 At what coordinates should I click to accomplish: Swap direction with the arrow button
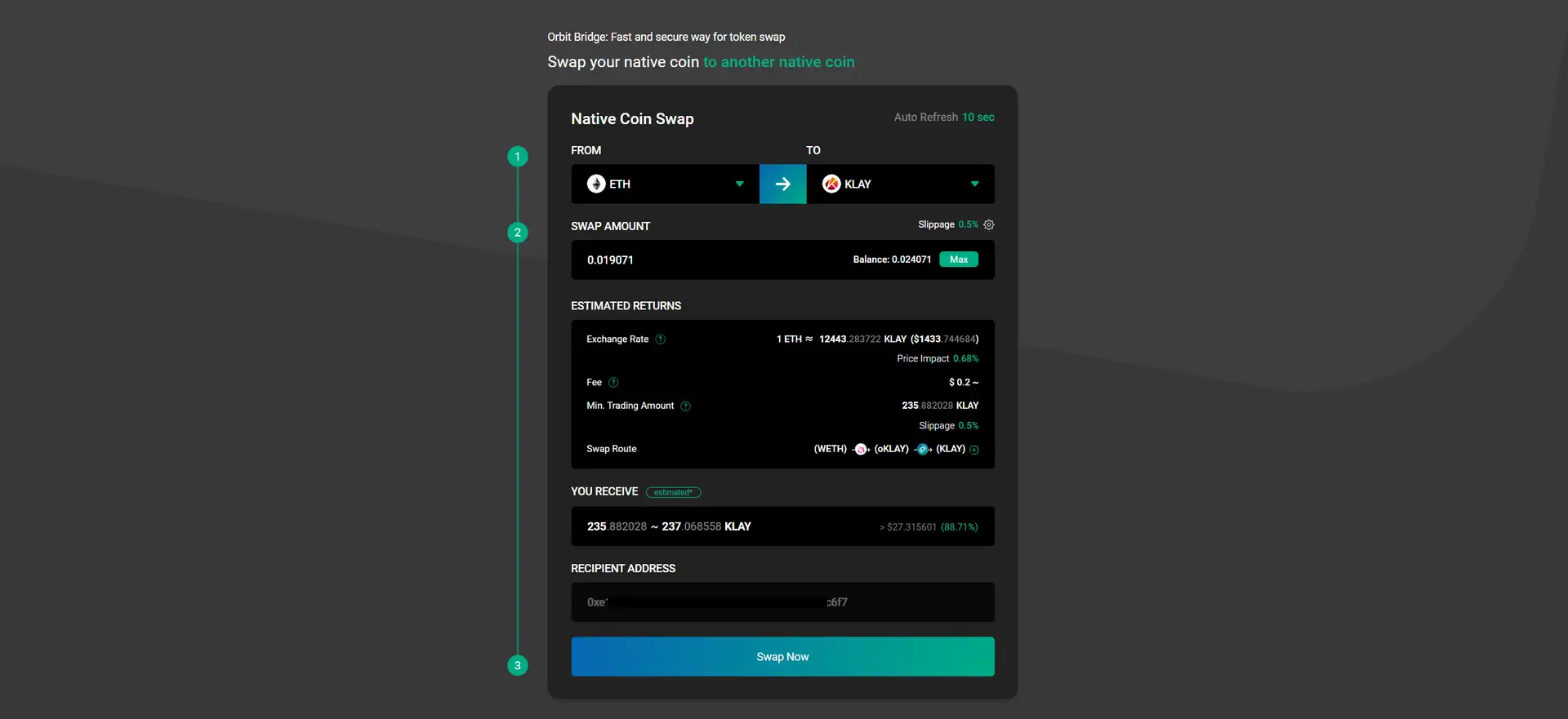(x=782, y=184)
